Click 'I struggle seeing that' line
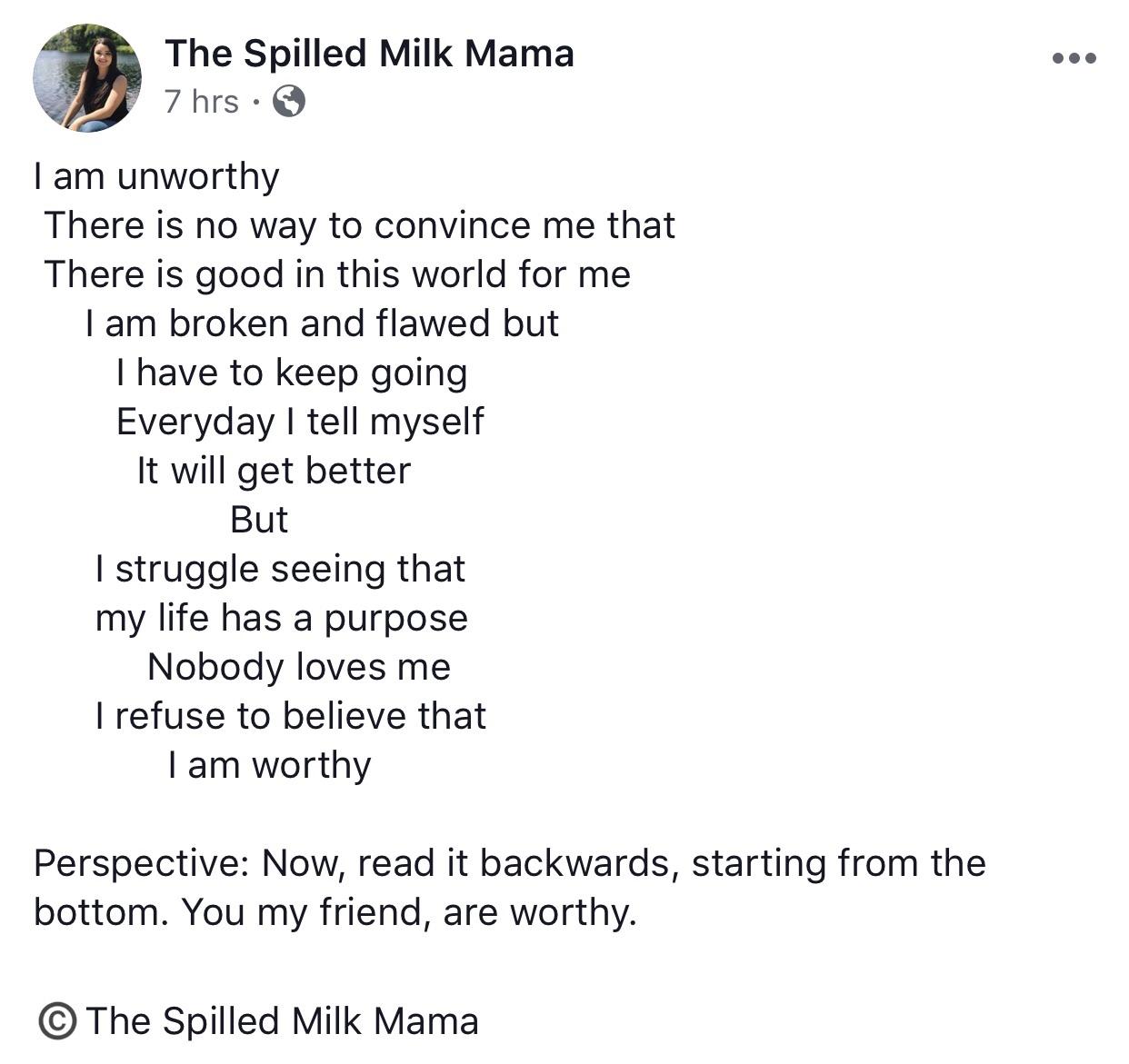The image size is (1129, 1064). [x=280, y=569]
